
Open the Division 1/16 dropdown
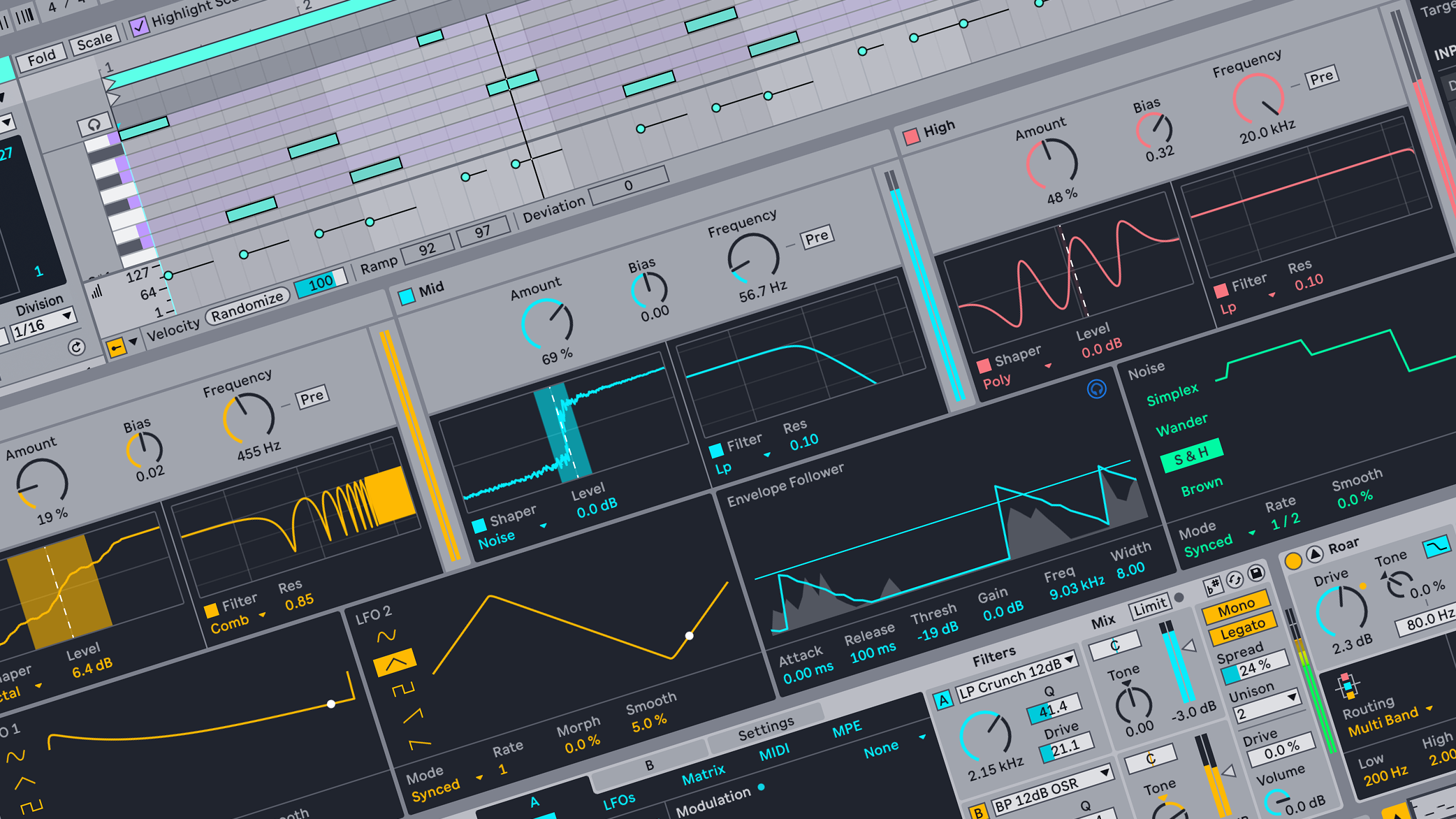[44, 324]
